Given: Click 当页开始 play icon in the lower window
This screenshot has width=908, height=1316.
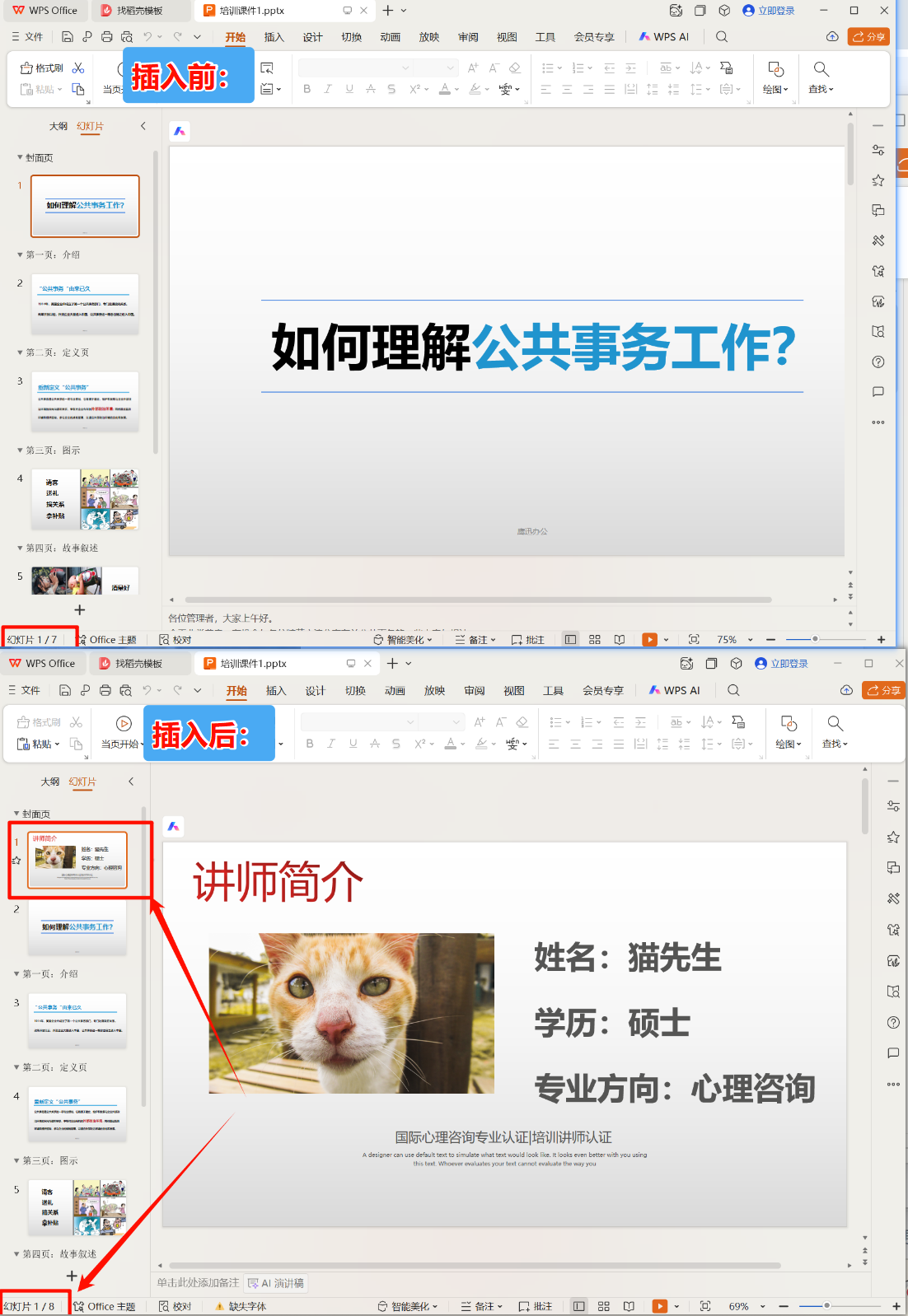Looking at the screenshot, I should click(124, 724).
